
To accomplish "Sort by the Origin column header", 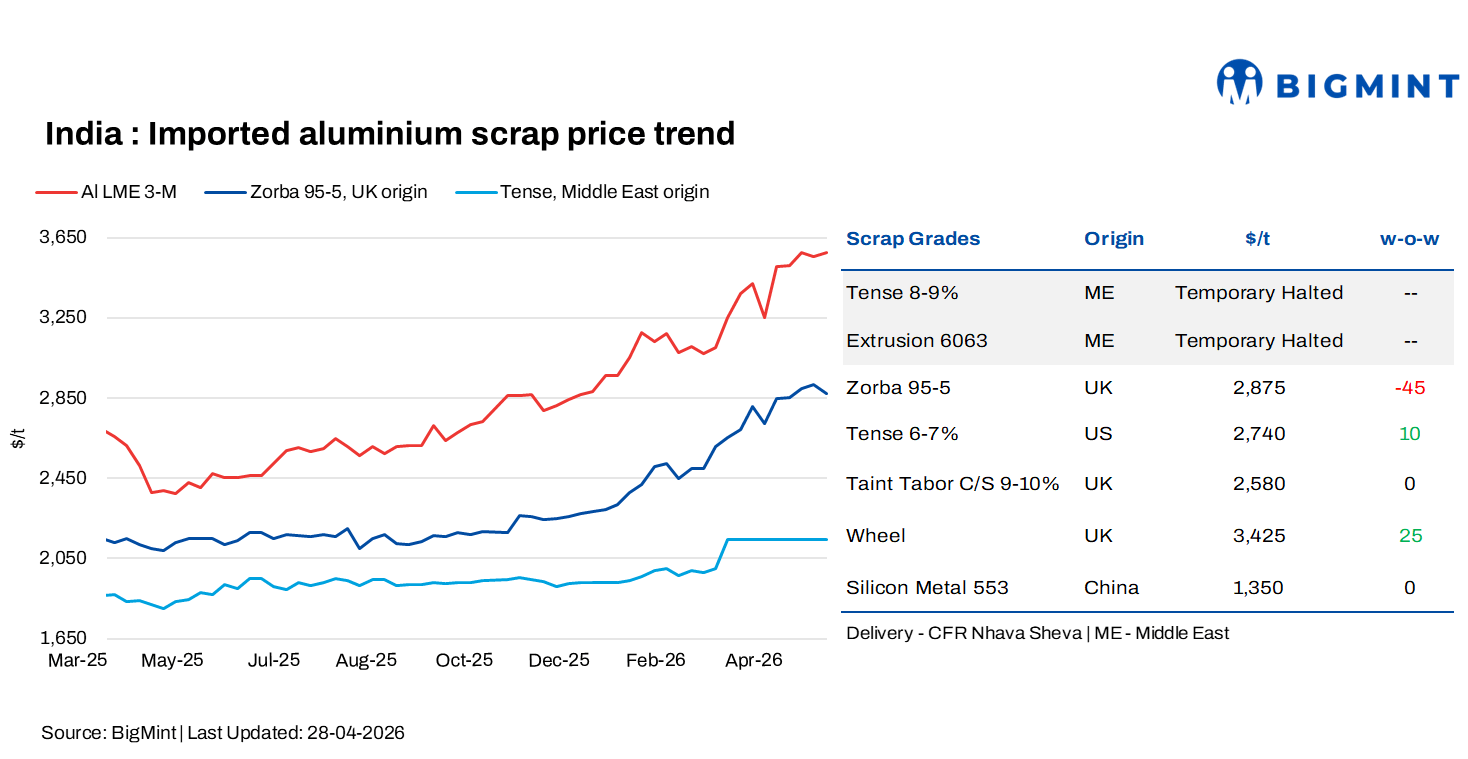I will click(x=1113, y=239).
